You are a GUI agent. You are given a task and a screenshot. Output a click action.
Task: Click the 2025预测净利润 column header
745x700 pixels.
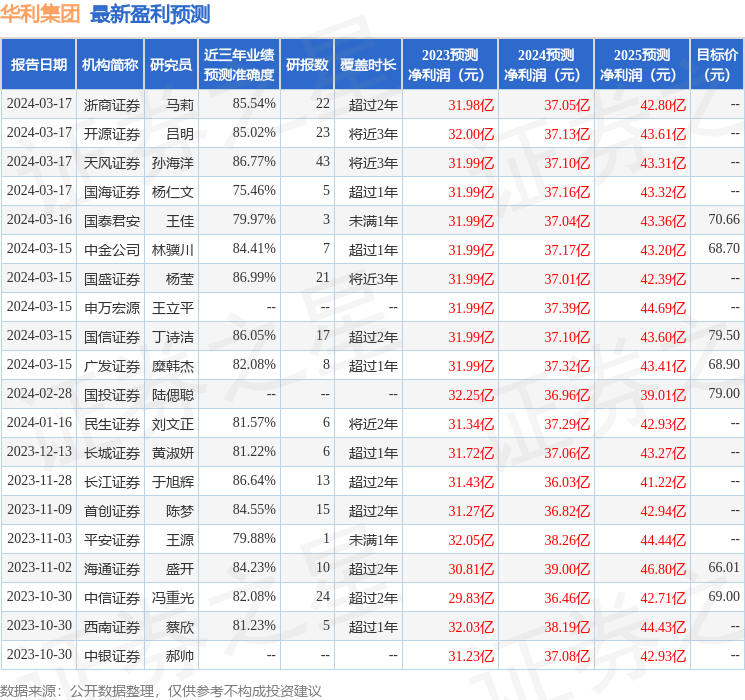tap(641, 65)
